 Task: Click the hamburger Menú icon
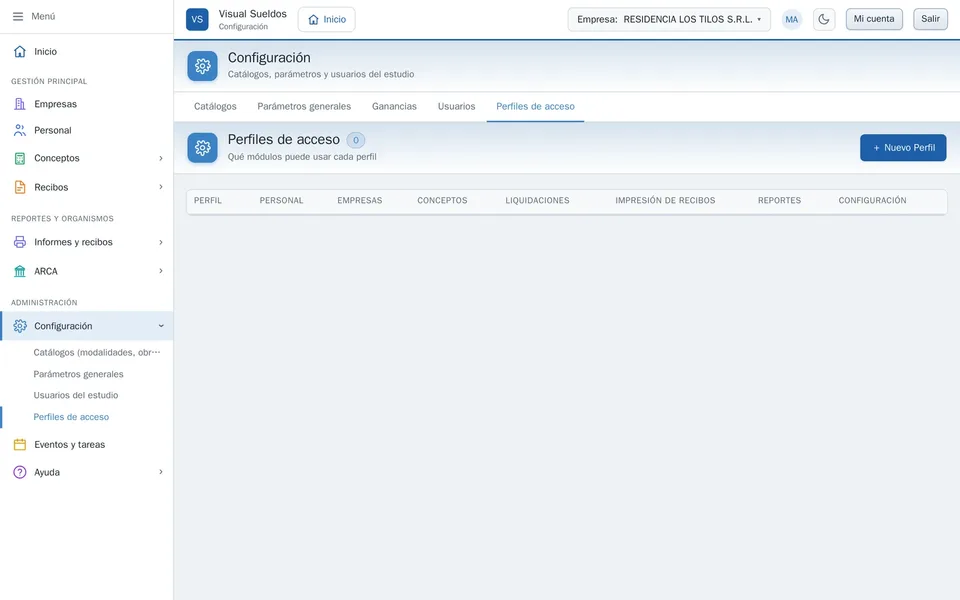pos(18,17)
